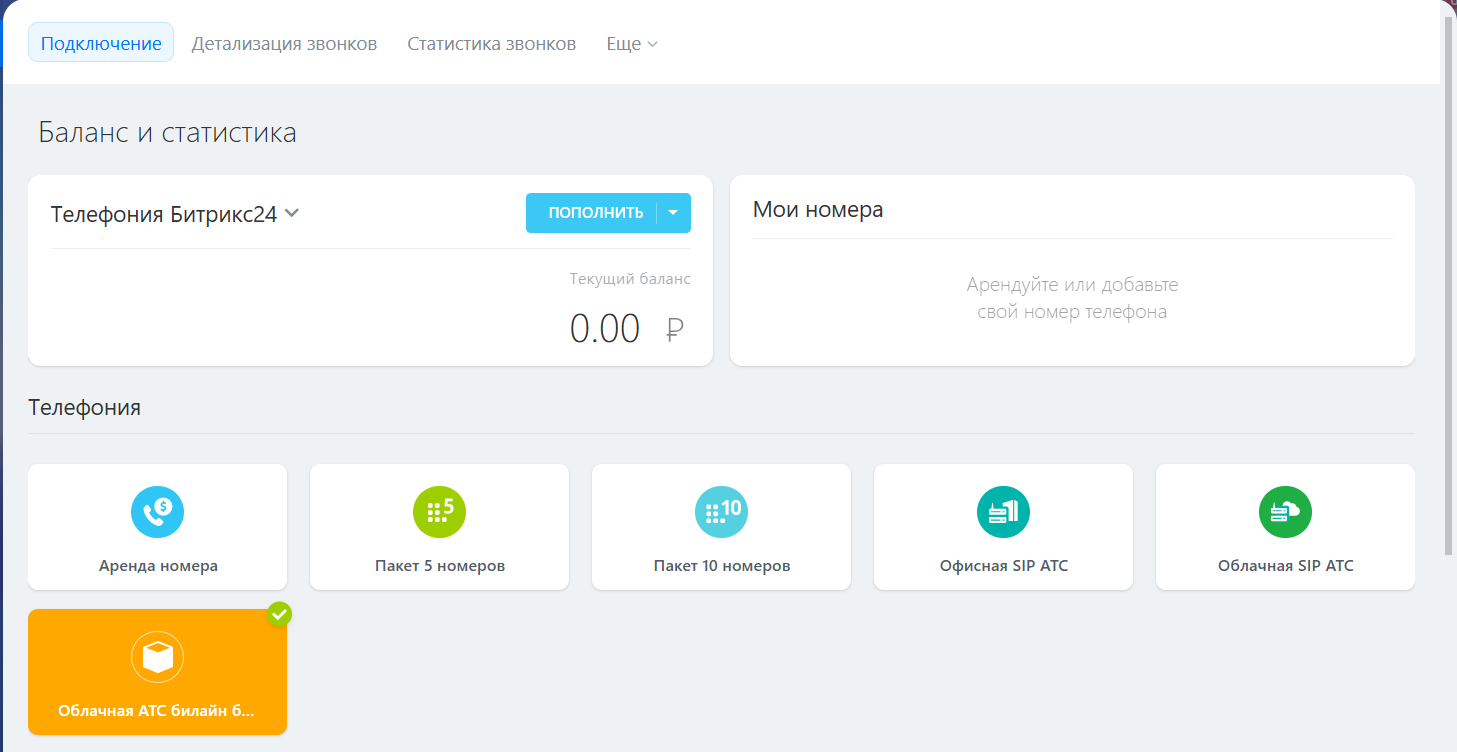Click the Аренда номера label
Image resolution: width=1457 pixels, height=752 pixels.
(x=158, y=566)
